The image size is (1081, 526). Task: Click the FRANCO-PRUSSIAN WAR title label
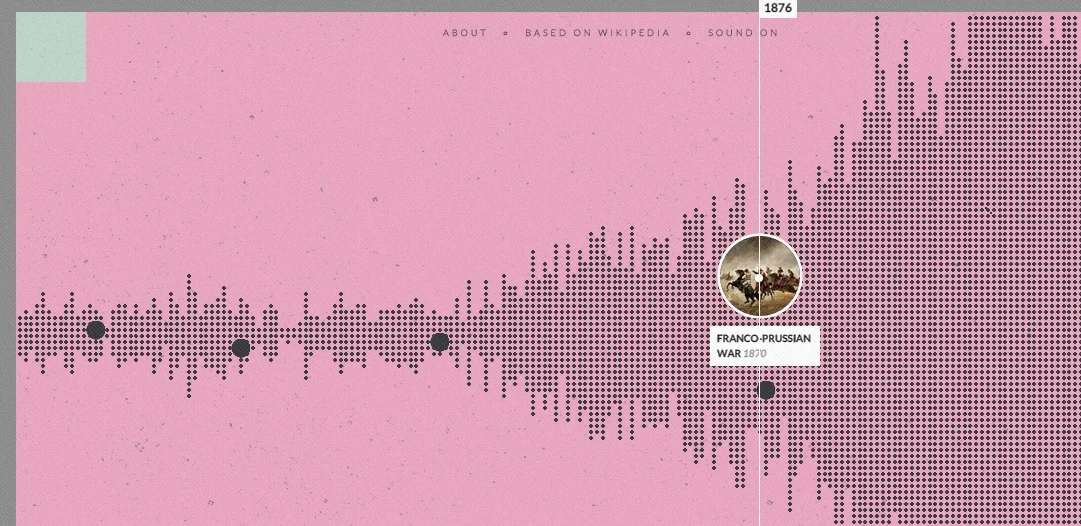tap(764, 345)
